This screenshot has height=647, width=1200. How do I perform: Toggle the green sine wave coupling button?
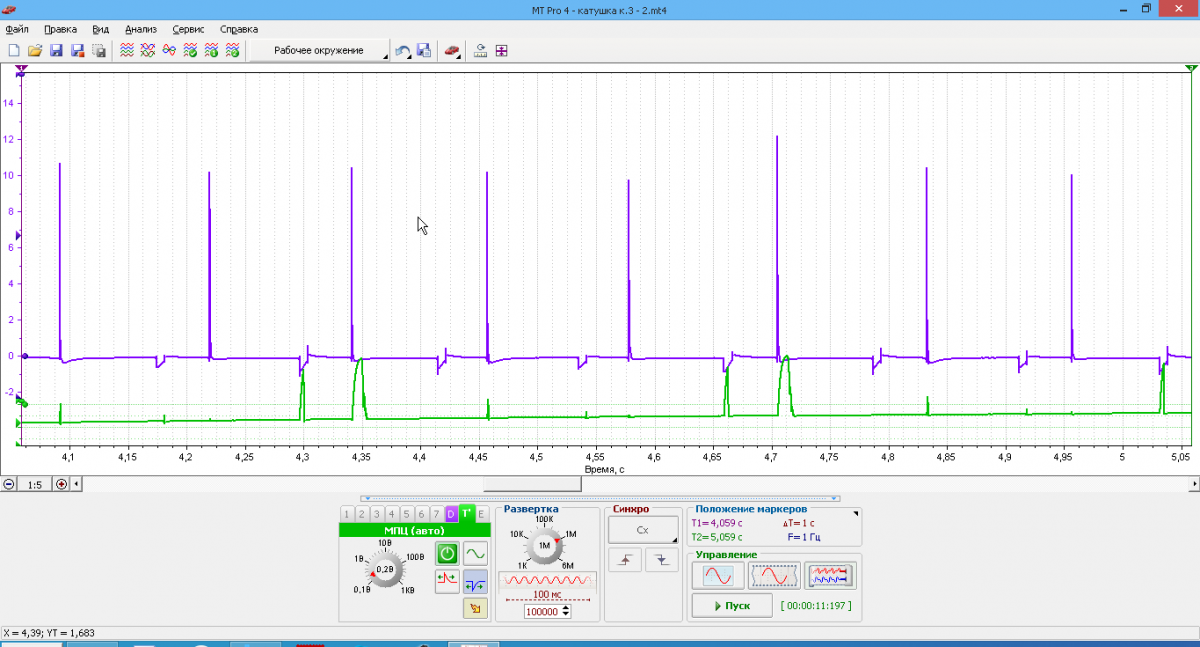coord(475,553)
